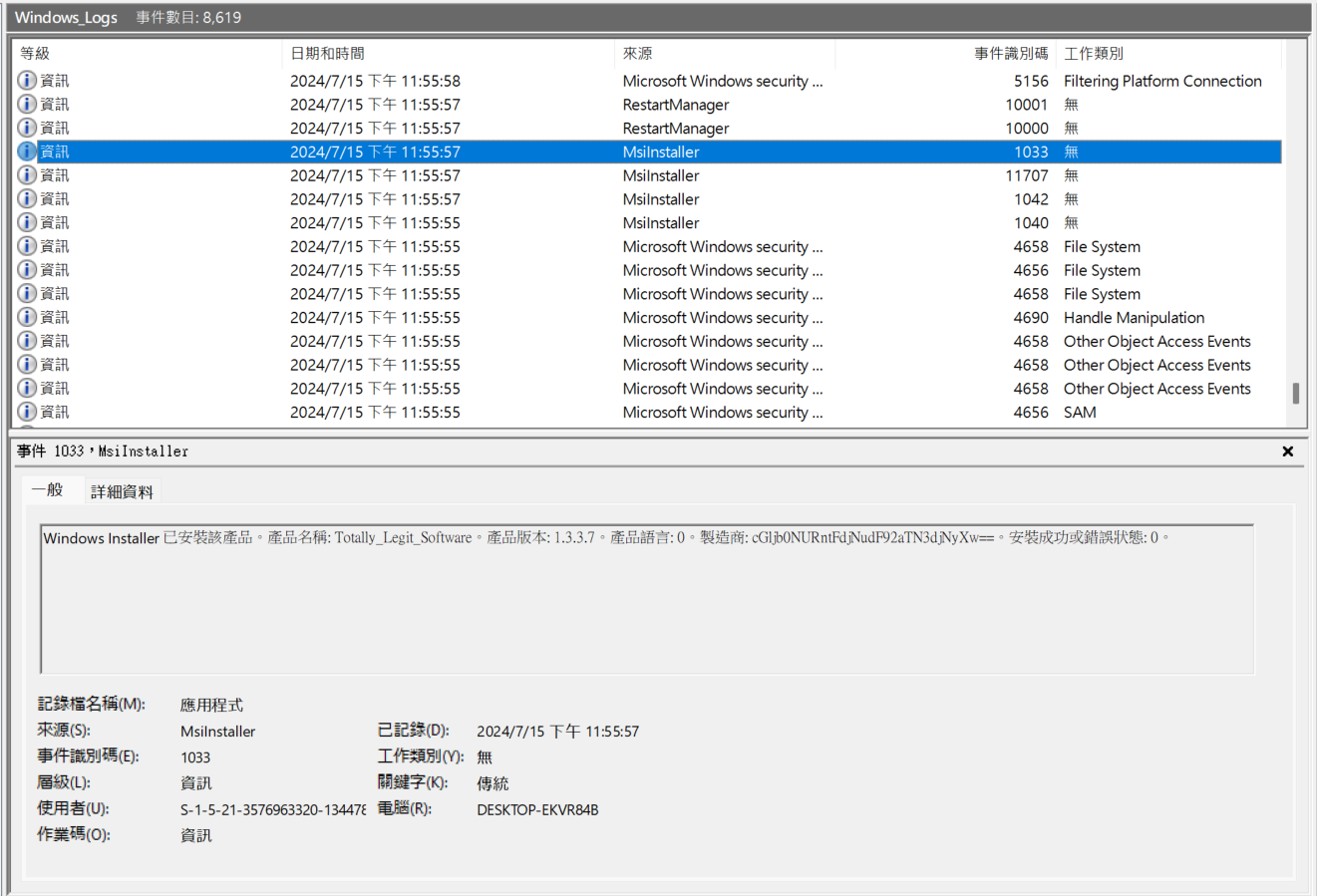Click info icon of SAM 4656 row
The height and width of the screenshot is (896, 1317).
point(27,413)
